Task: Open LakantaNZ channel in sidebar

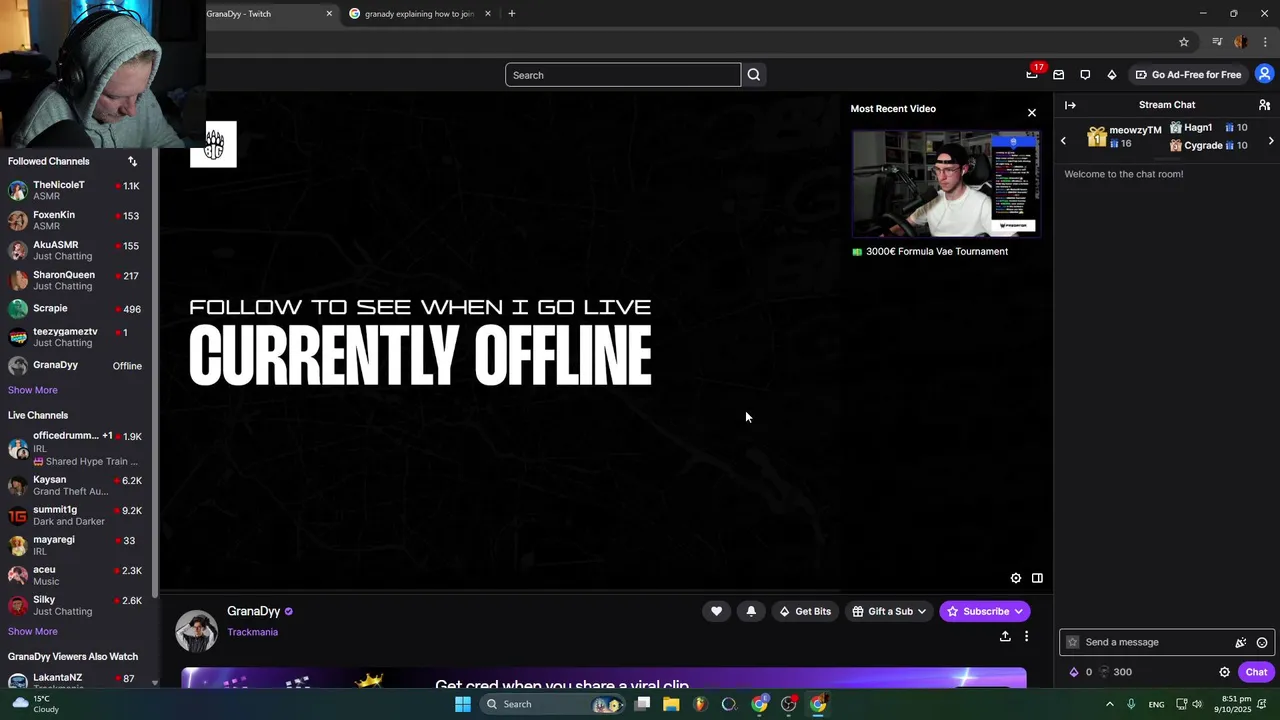Action: [76, 681]
